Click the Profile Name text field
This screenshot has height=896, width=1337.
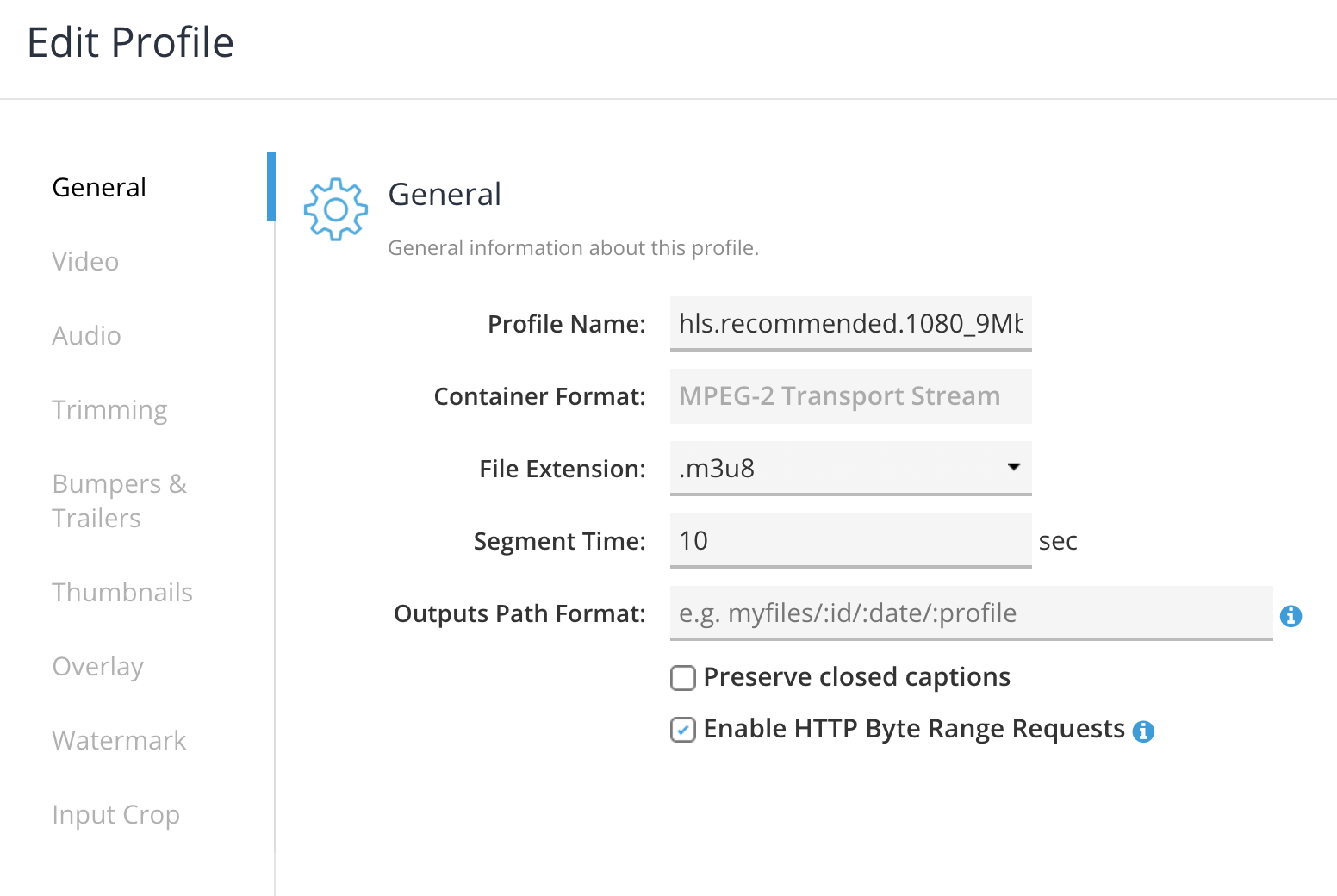[x=850, y=323]
